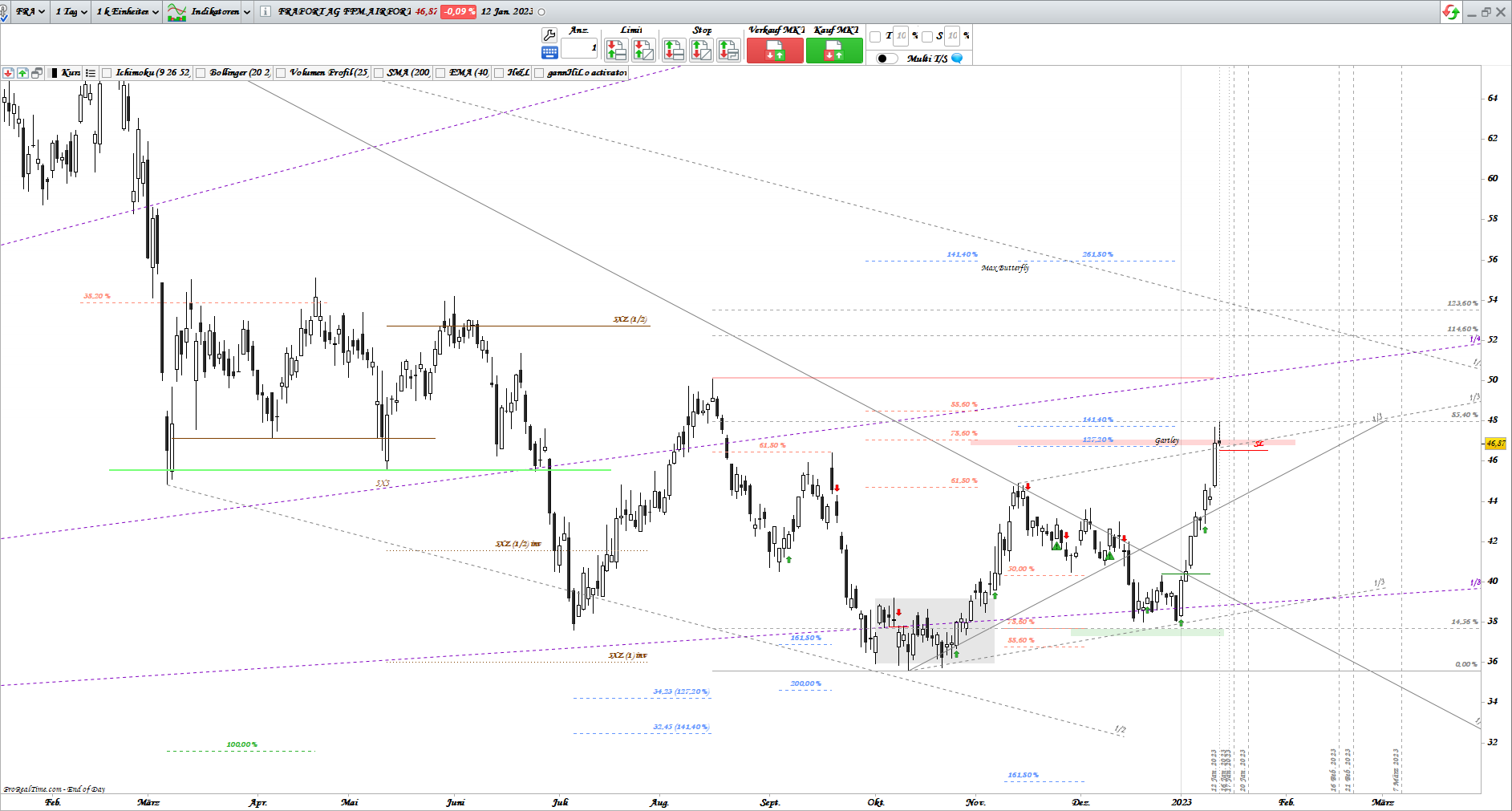Click the 32,45 (141,40 %) label
Viewport: 1512px width, 811px height.
pos(681,727)
